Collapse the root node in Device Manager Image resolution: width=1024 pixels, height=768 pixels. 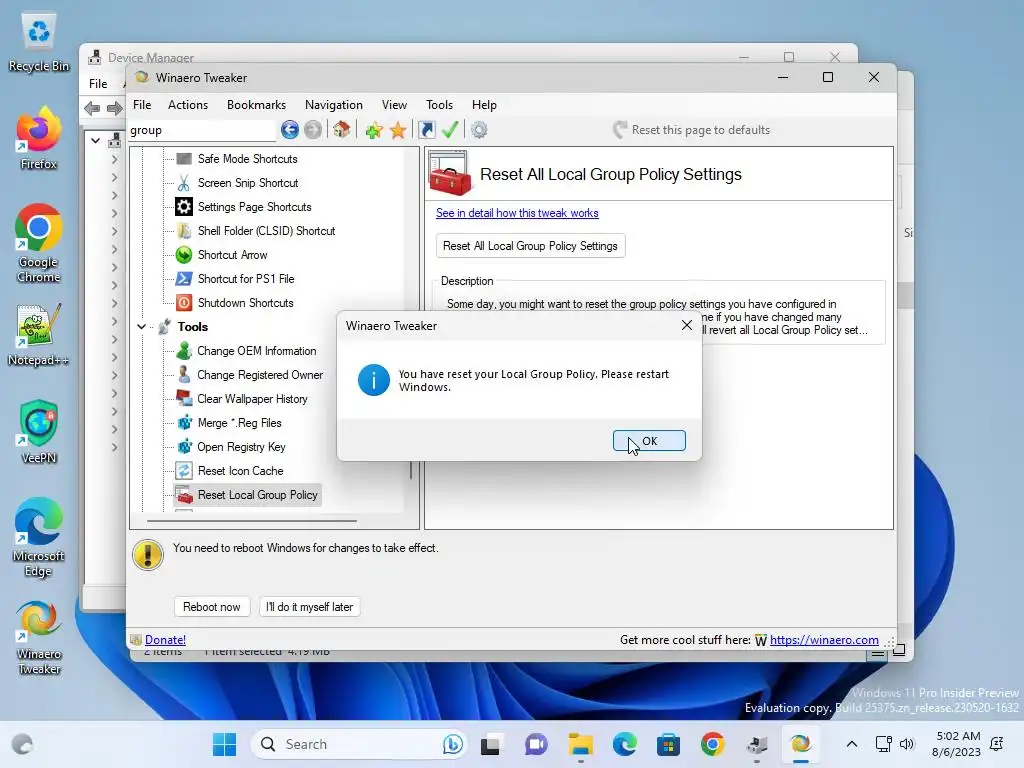tap(95, 140)
